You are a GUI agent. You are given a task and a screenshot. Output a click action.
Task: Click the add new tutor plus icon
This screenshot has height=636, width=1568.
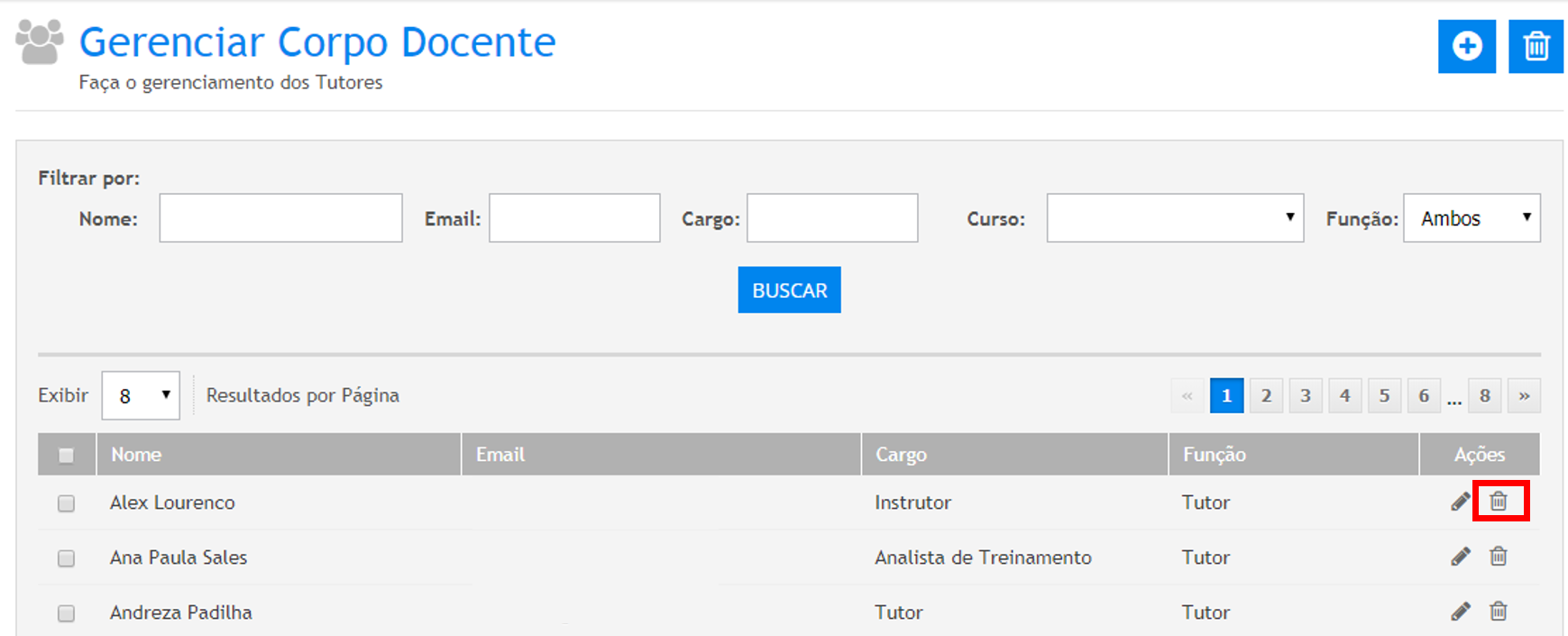[1466, 46]
